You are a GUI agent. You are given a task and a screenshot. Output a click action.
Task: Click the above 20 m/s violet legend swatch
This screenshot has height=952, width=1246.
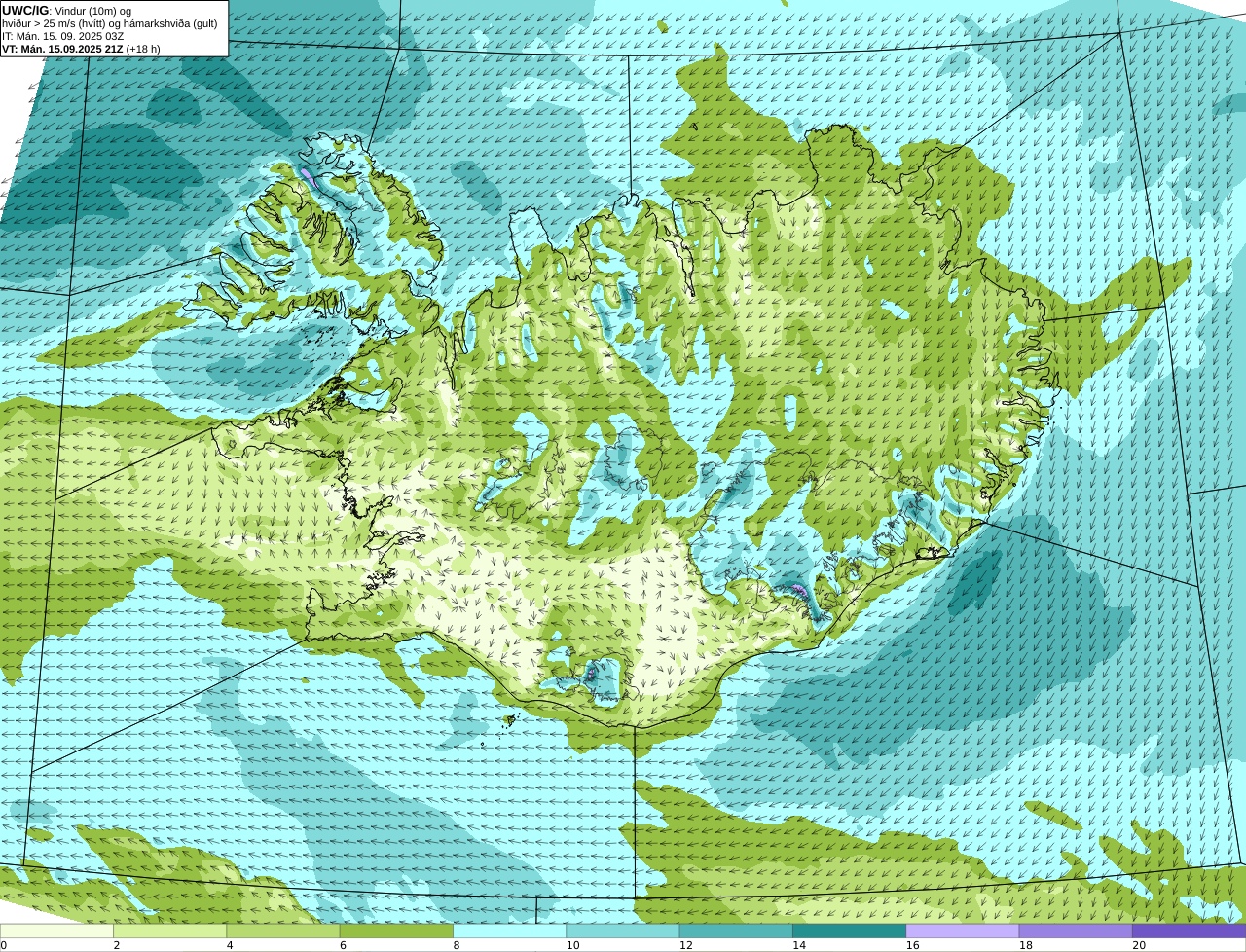[1189, 931]
